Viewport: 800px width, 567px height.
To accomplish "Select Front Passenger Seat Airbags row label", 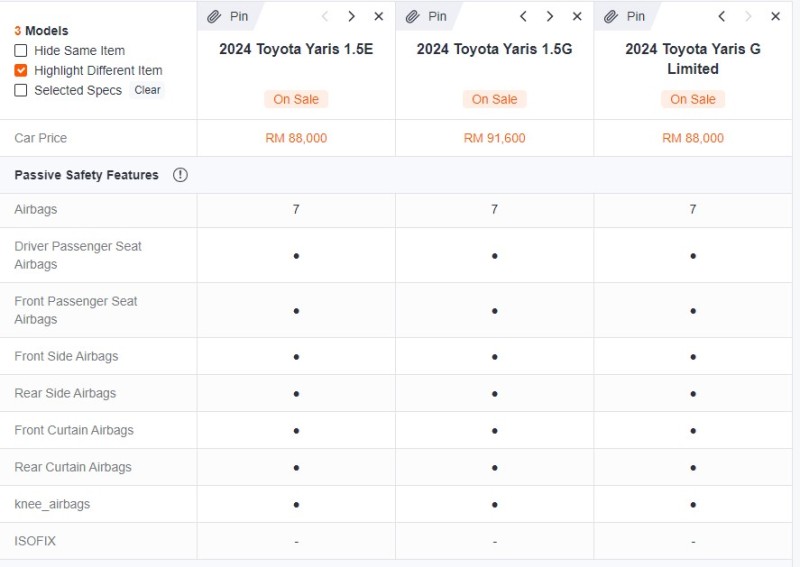I will (x=76, y=310).
